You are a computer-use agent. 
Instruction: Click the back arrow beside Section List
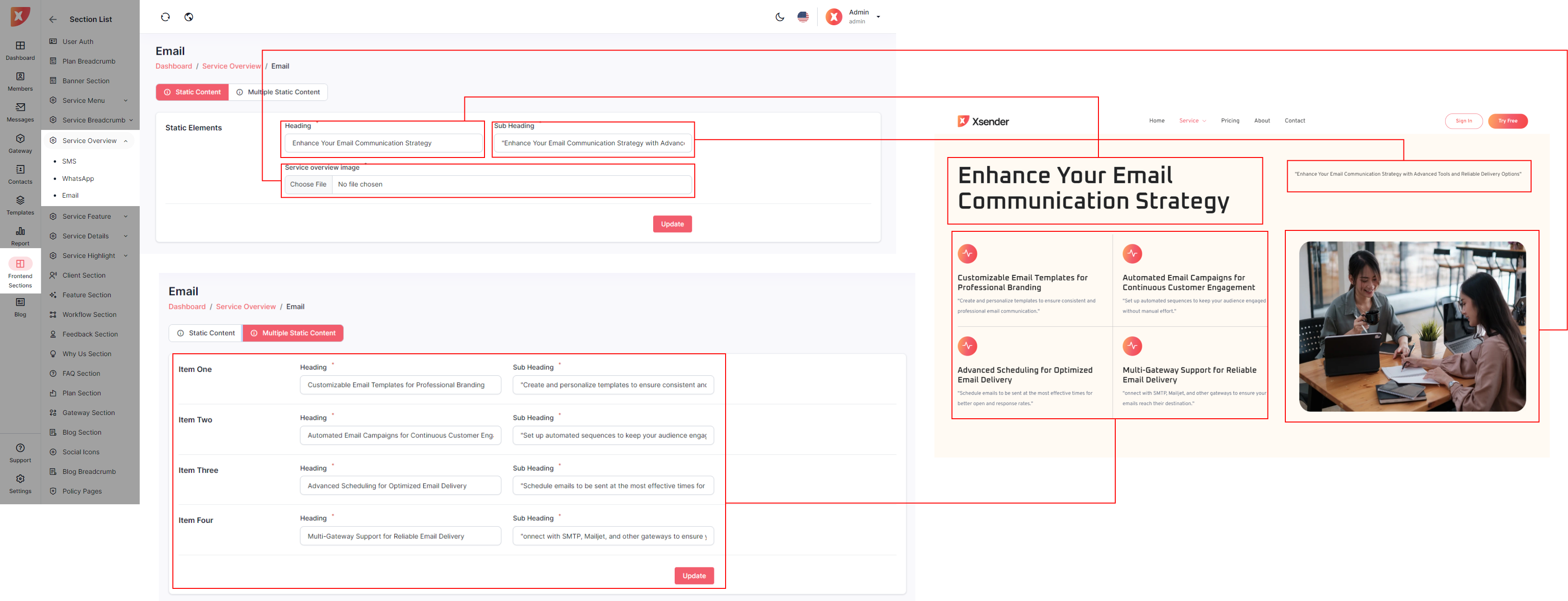pos(53,20)
